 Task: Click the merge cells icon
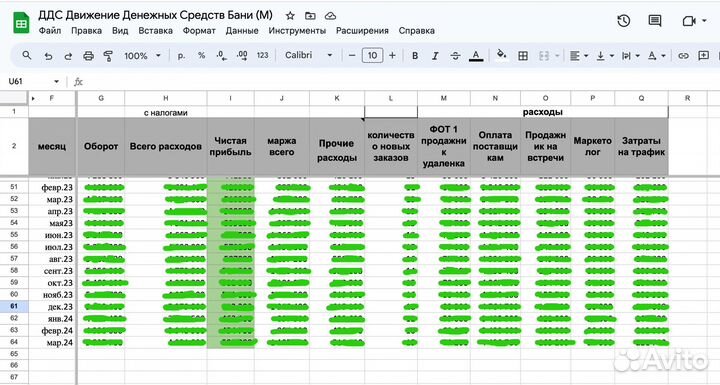point(544,56)
